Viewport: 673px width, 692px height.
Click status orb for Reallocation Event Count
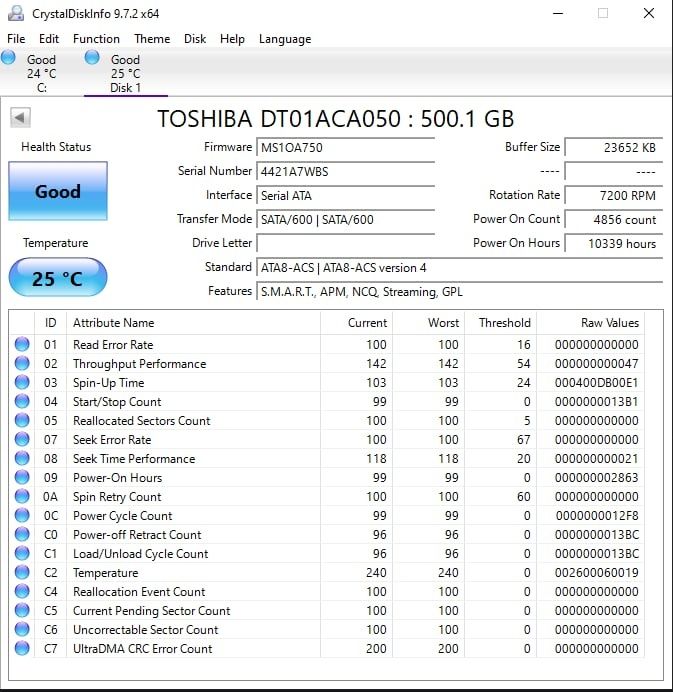tap(22, 591)
